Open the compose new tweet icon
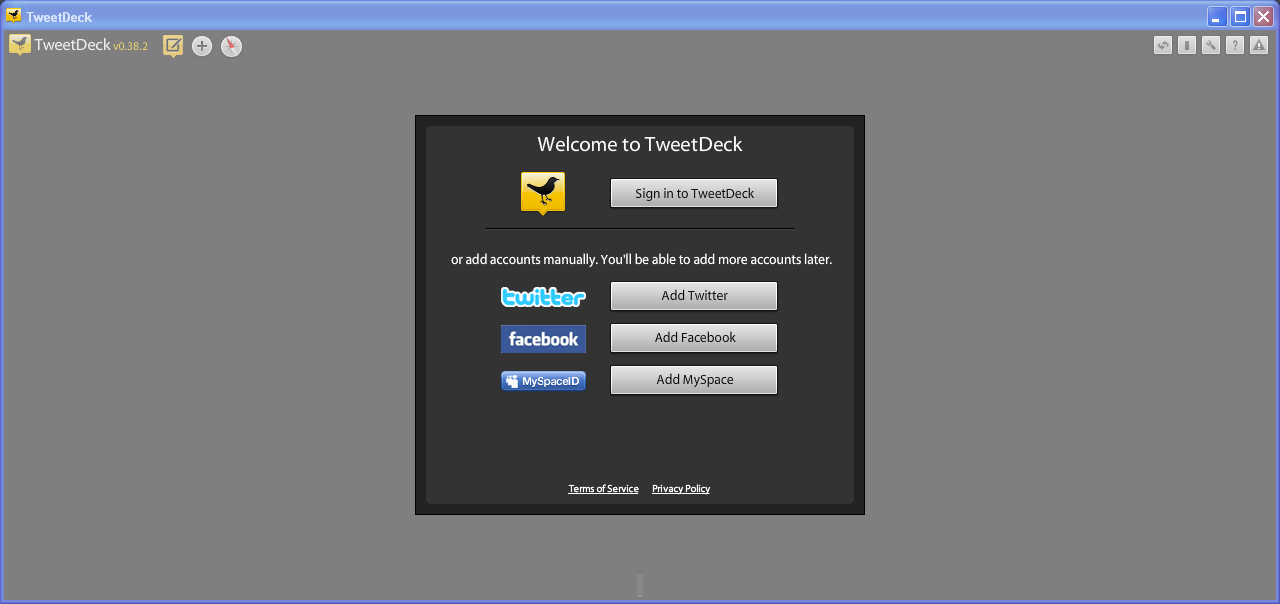 click(x=172, y=46)
